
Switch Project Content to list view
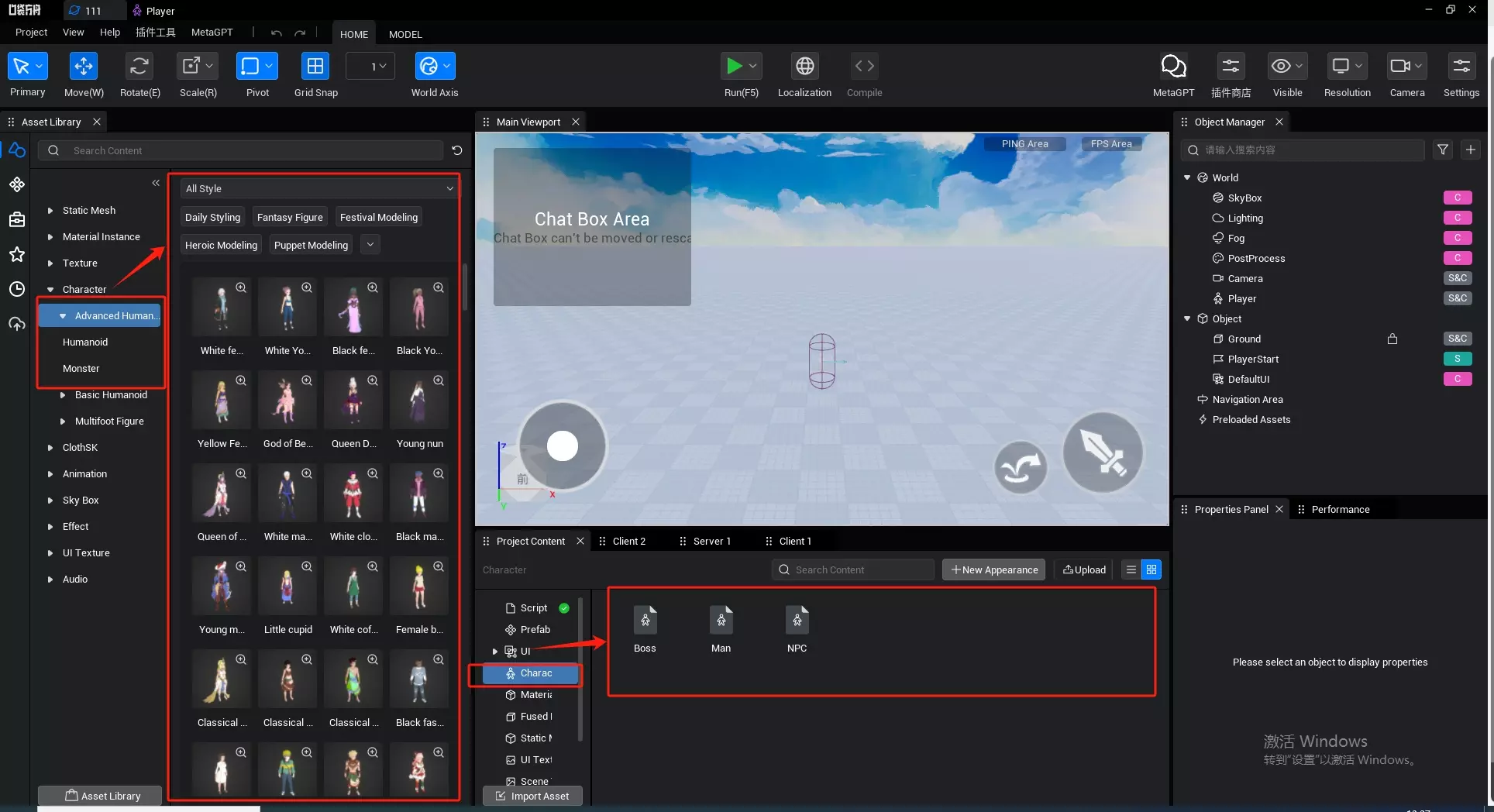1131,569
